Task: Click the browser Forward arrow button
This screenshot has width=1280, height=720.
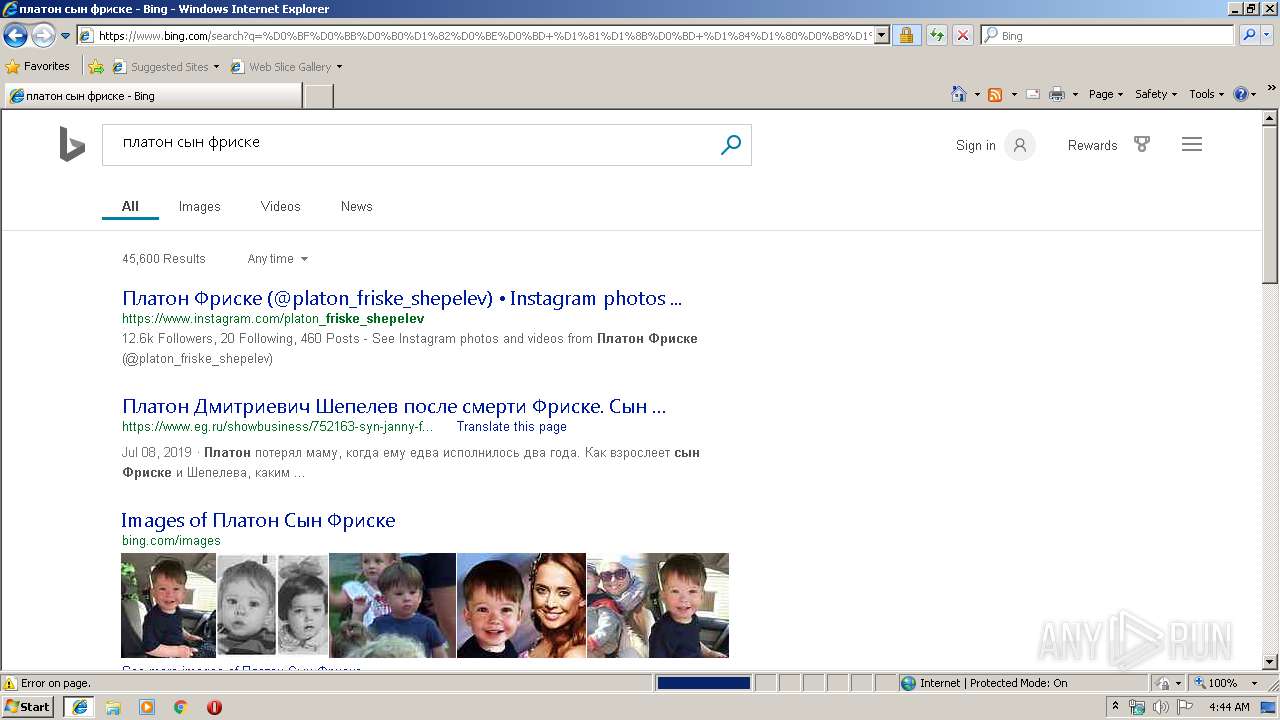Action: (43, 36)
